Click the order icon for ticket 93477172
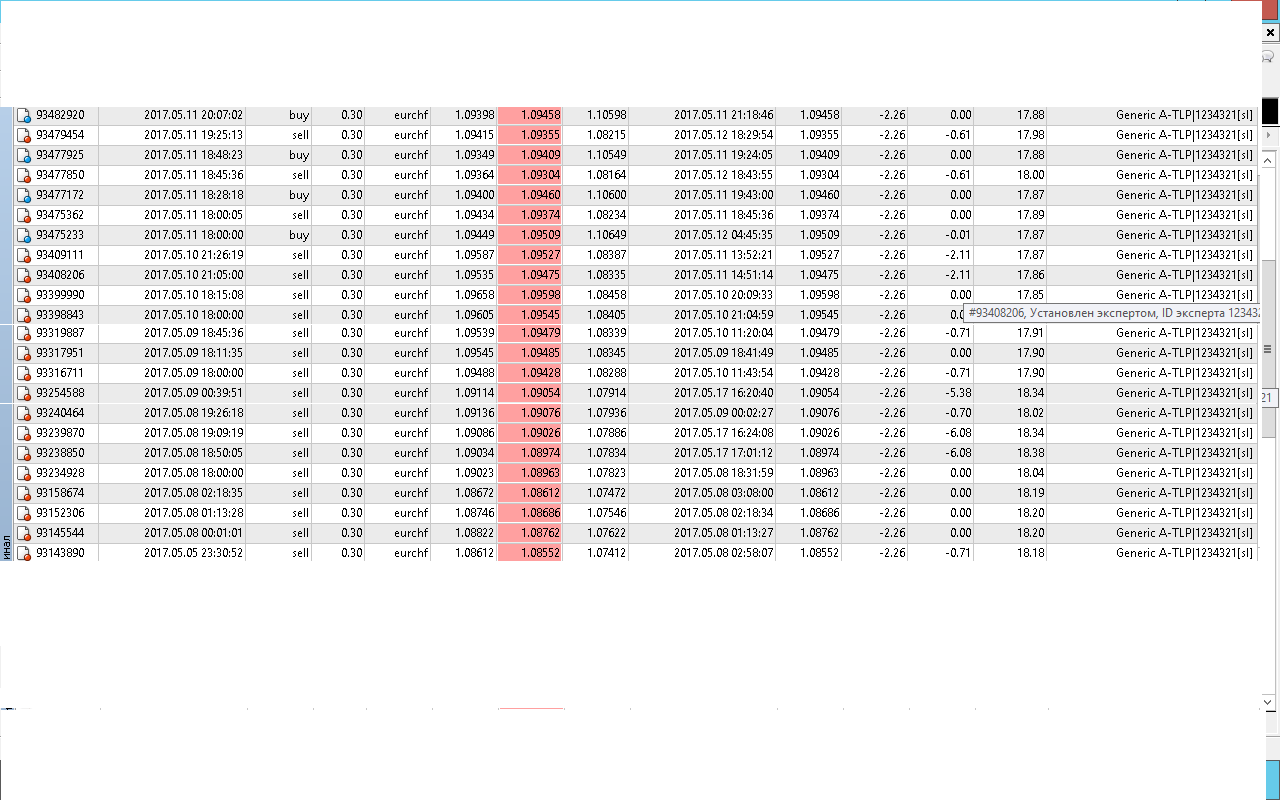 click(24, 195)
